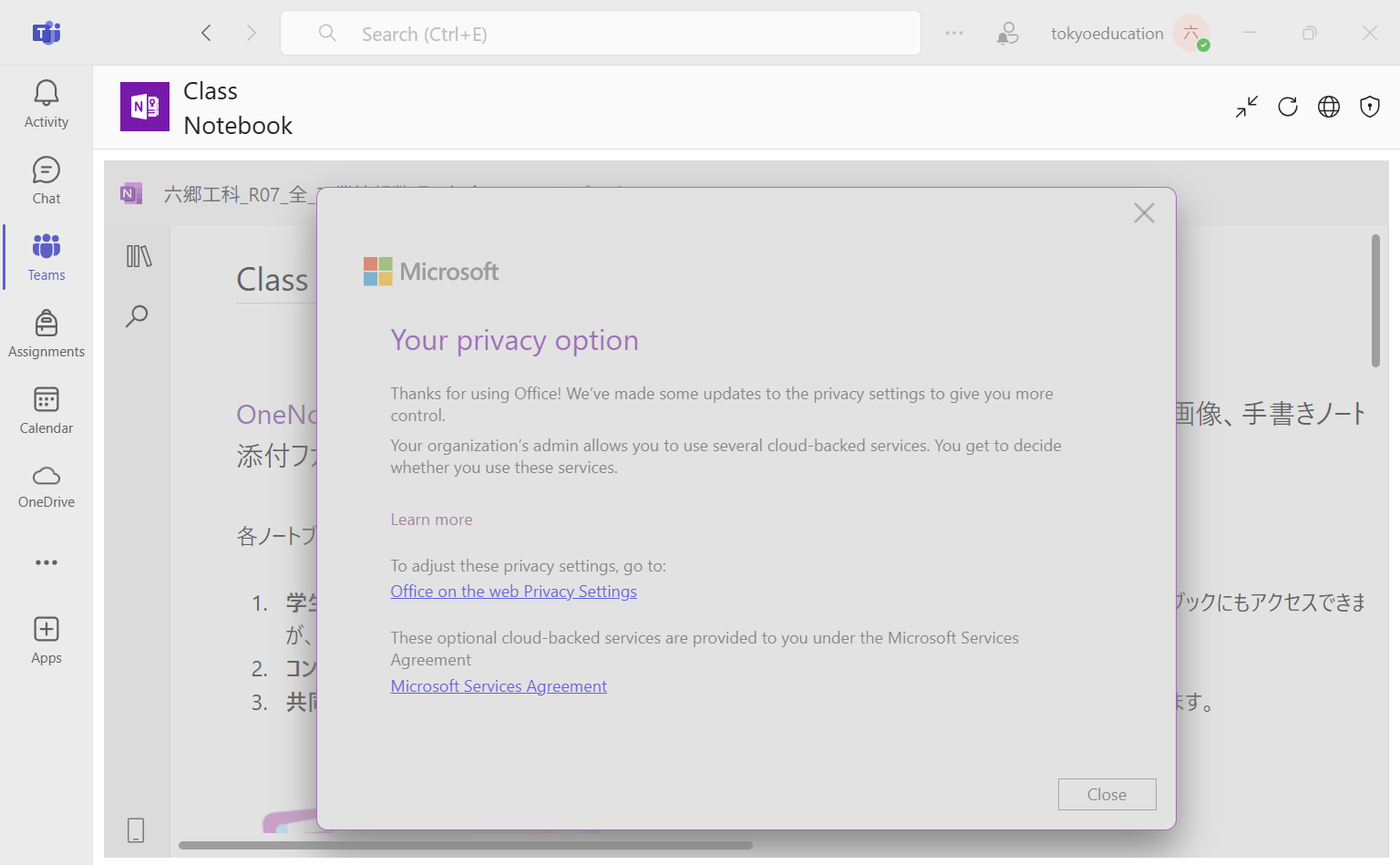Open Office on the web Privacy Settings

514,592
